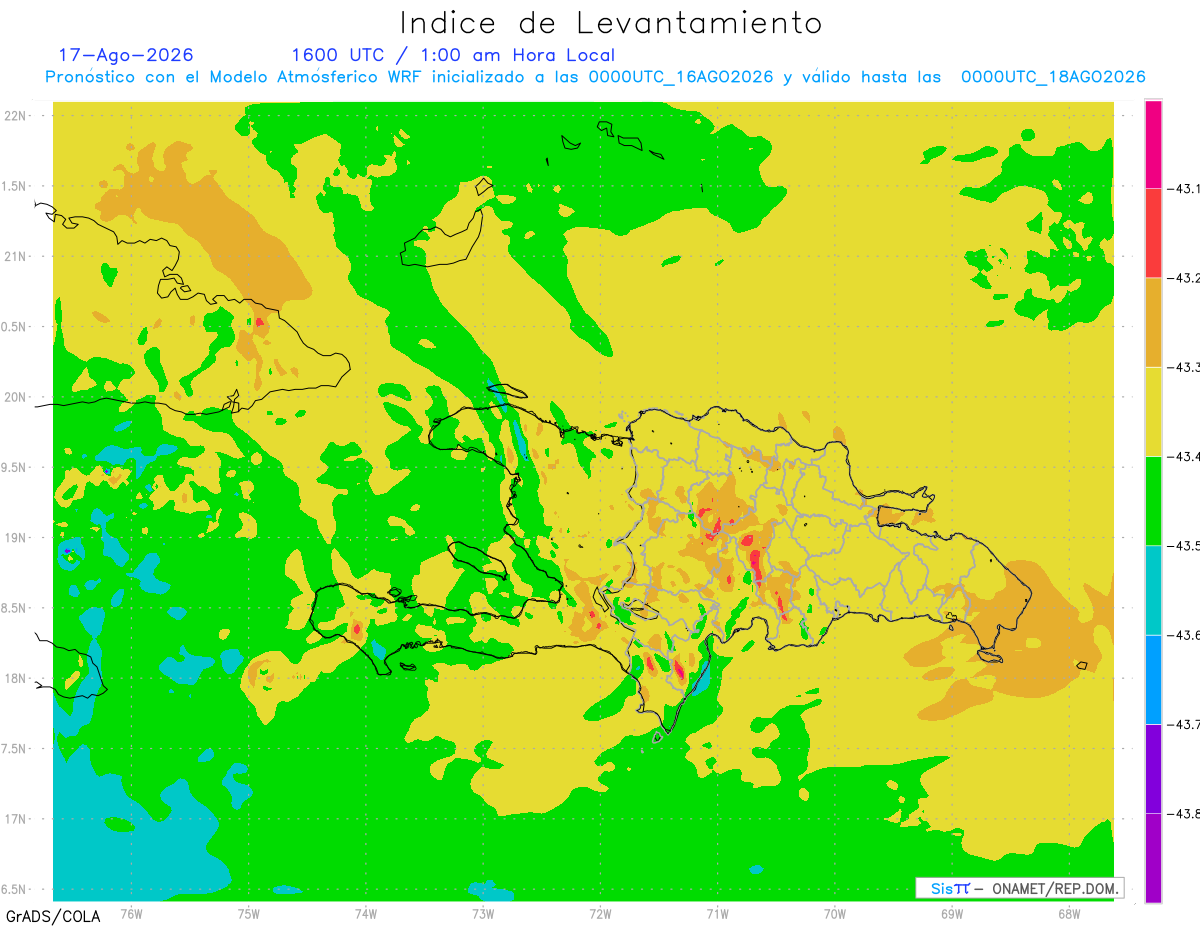Click the "75W" longitude label
This screenshot has width=1200, height=927.
(x=249, y=914)
